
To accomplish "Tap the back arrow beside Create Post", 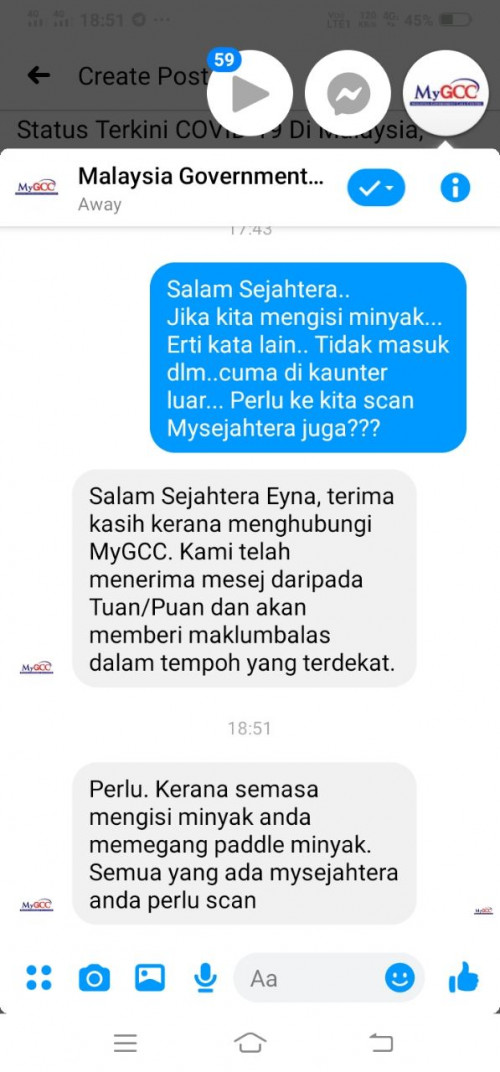I will (x=38, y=75).
